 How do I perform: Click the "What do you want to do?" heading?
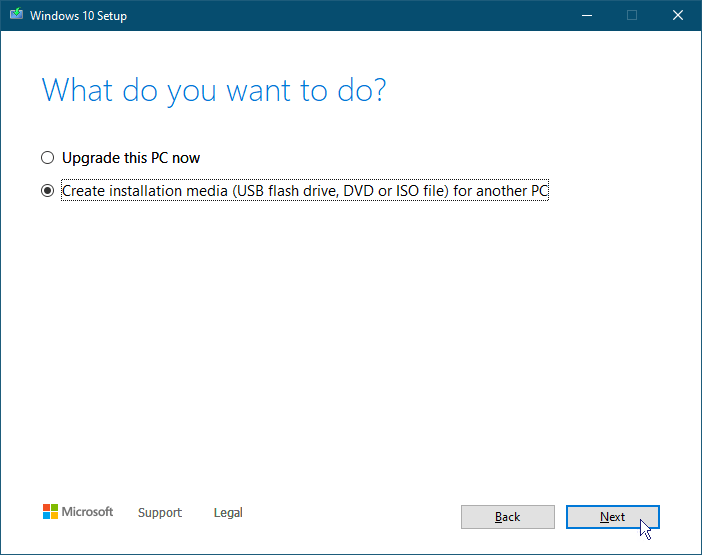pos(214,90)
